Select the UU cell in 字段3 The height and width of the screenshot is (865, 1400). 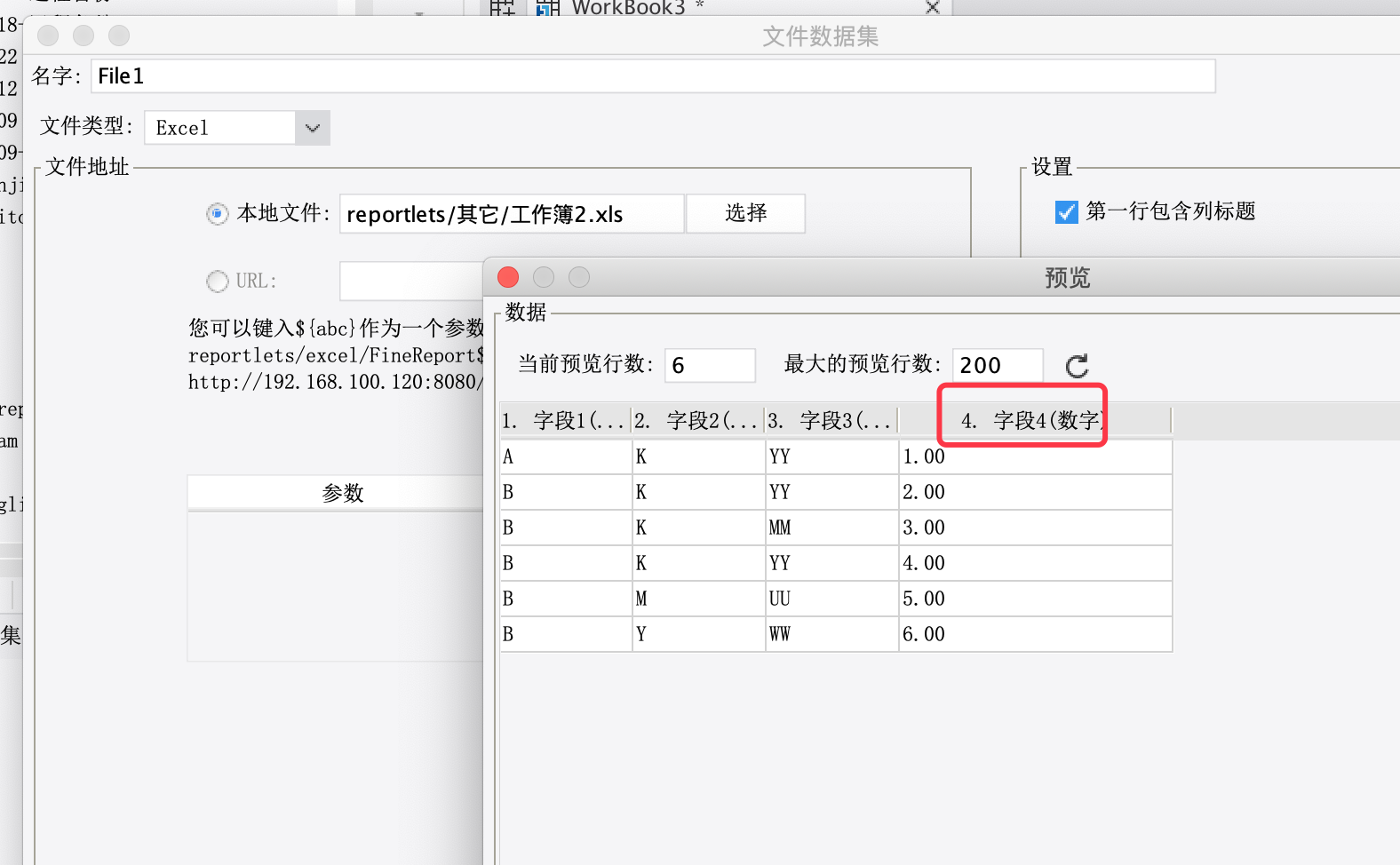(832, 599)
